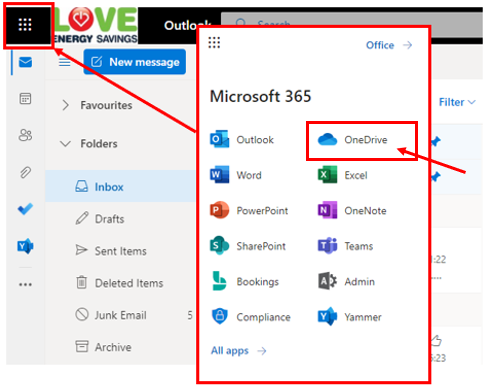486x391 pixels.
Task: Open Word from the app list
Action: point(236,175)
